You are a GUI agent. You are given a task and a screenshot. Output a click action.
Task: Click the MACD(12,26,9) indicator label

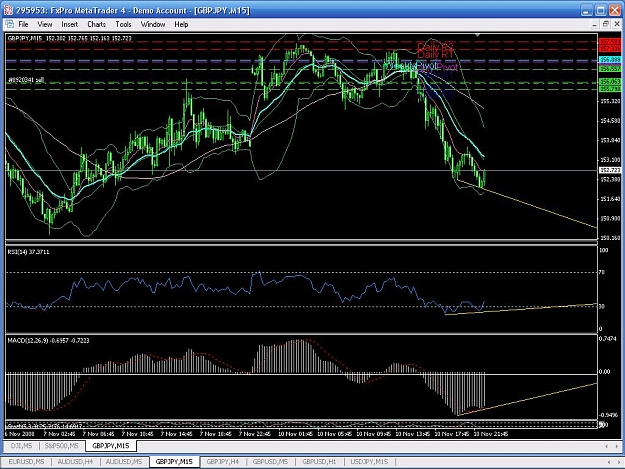pyautogui.click(x=48, y=340)
